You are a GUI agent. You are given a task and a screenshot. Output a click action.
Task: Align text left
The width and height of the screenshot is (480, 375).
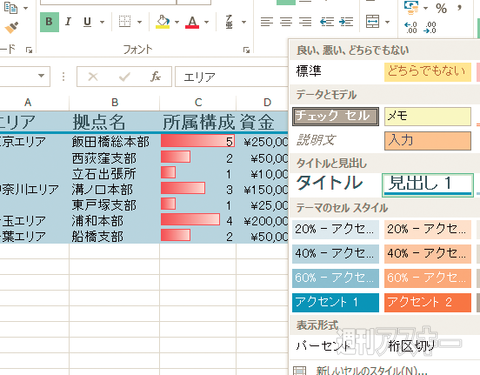click(x=267, y=22)
